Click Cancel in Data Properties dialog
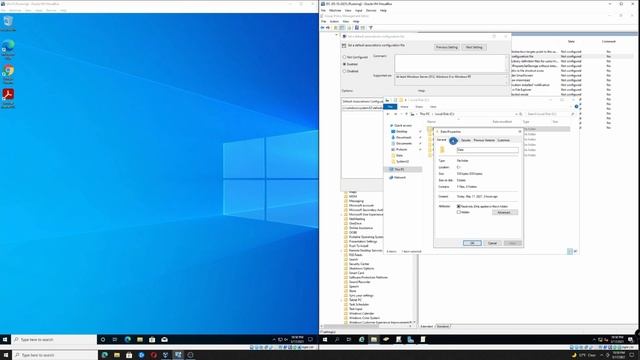 (492, 243)
